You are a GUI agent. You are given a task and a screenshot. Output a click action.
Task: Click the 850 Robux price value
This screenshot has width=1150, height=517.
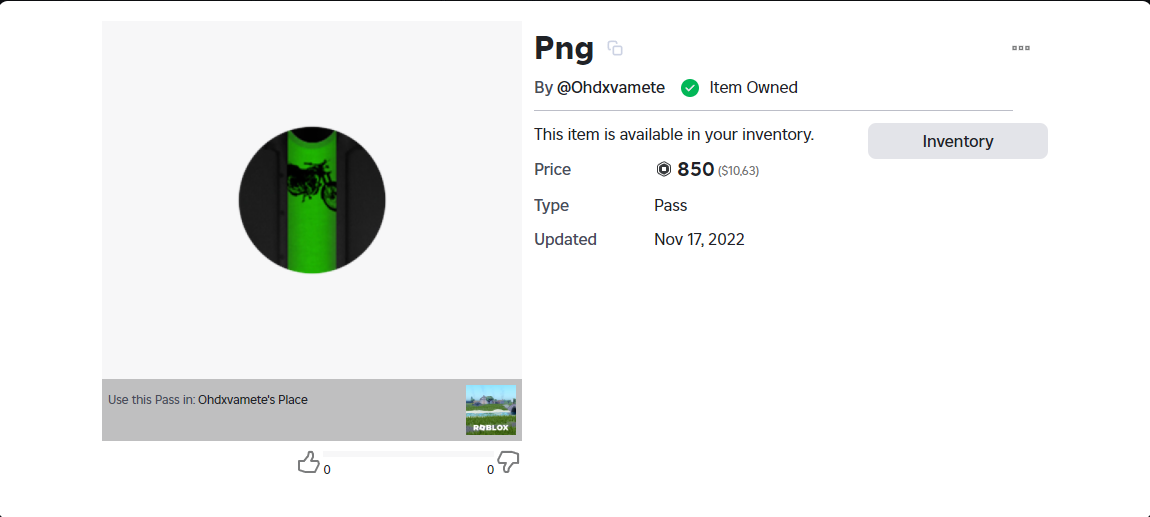[x=696, y=170]
